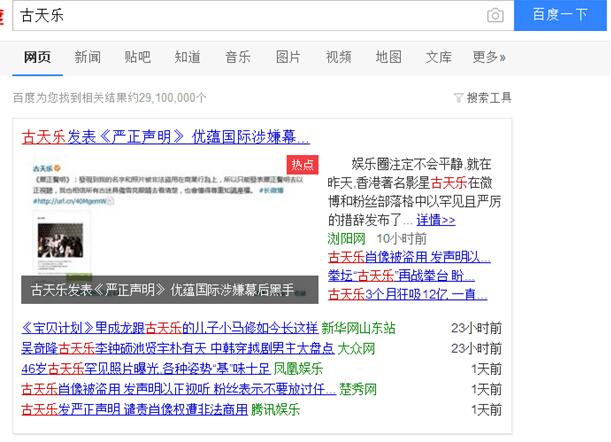Image resolution: width=611 pixels, height=442 pixels.
Task: Click the 详情>> link
Action: click(x=436, y=220)
